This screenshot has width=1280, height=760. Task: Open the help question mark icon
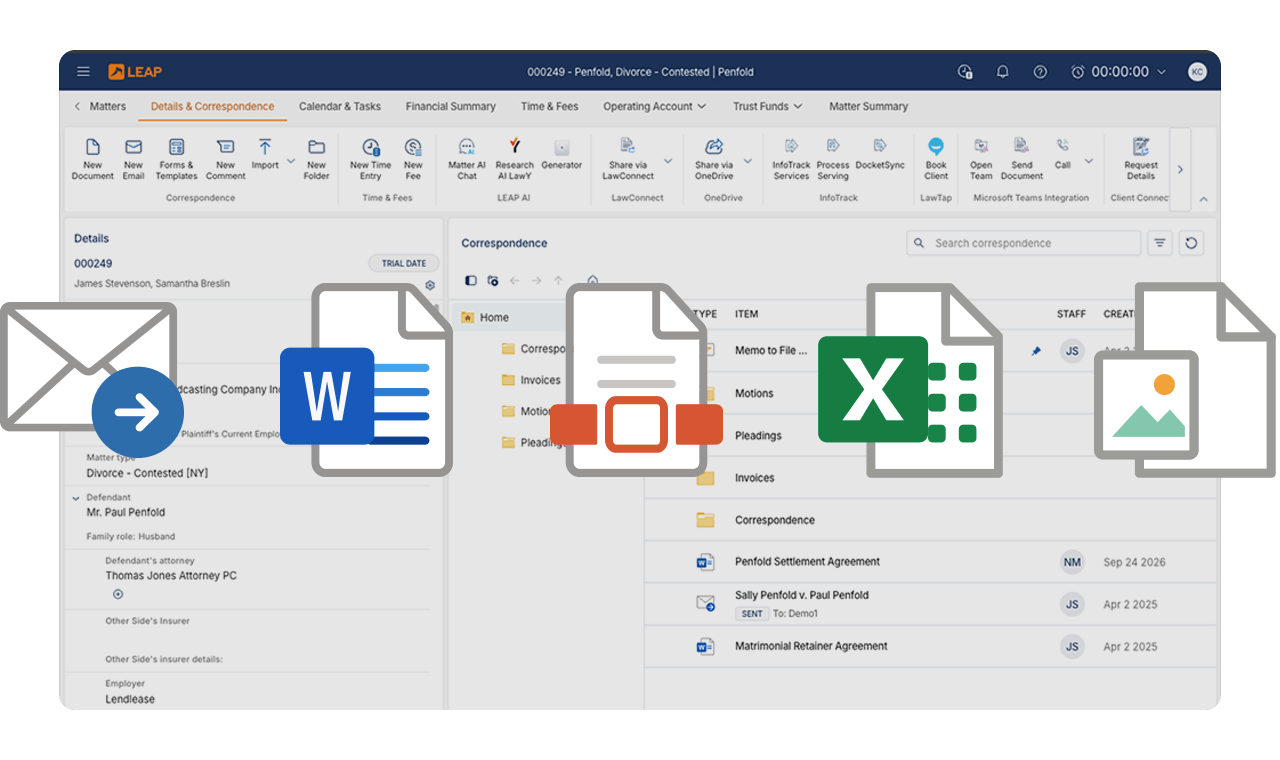click(x=1040, y=72)
